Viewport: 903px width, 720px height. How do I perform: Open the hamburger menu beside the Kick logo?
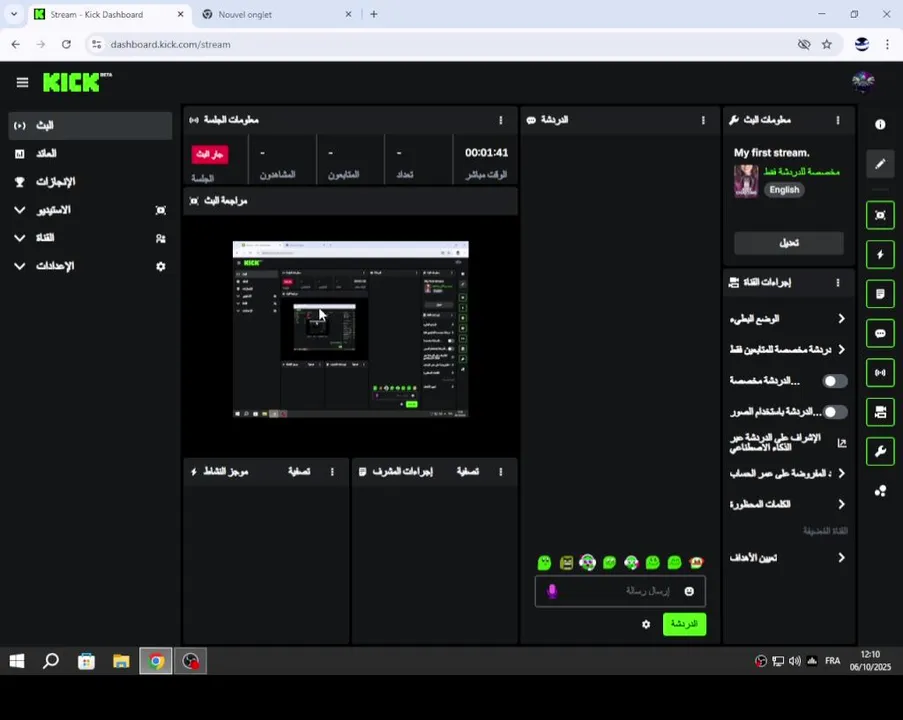point(22,83)
